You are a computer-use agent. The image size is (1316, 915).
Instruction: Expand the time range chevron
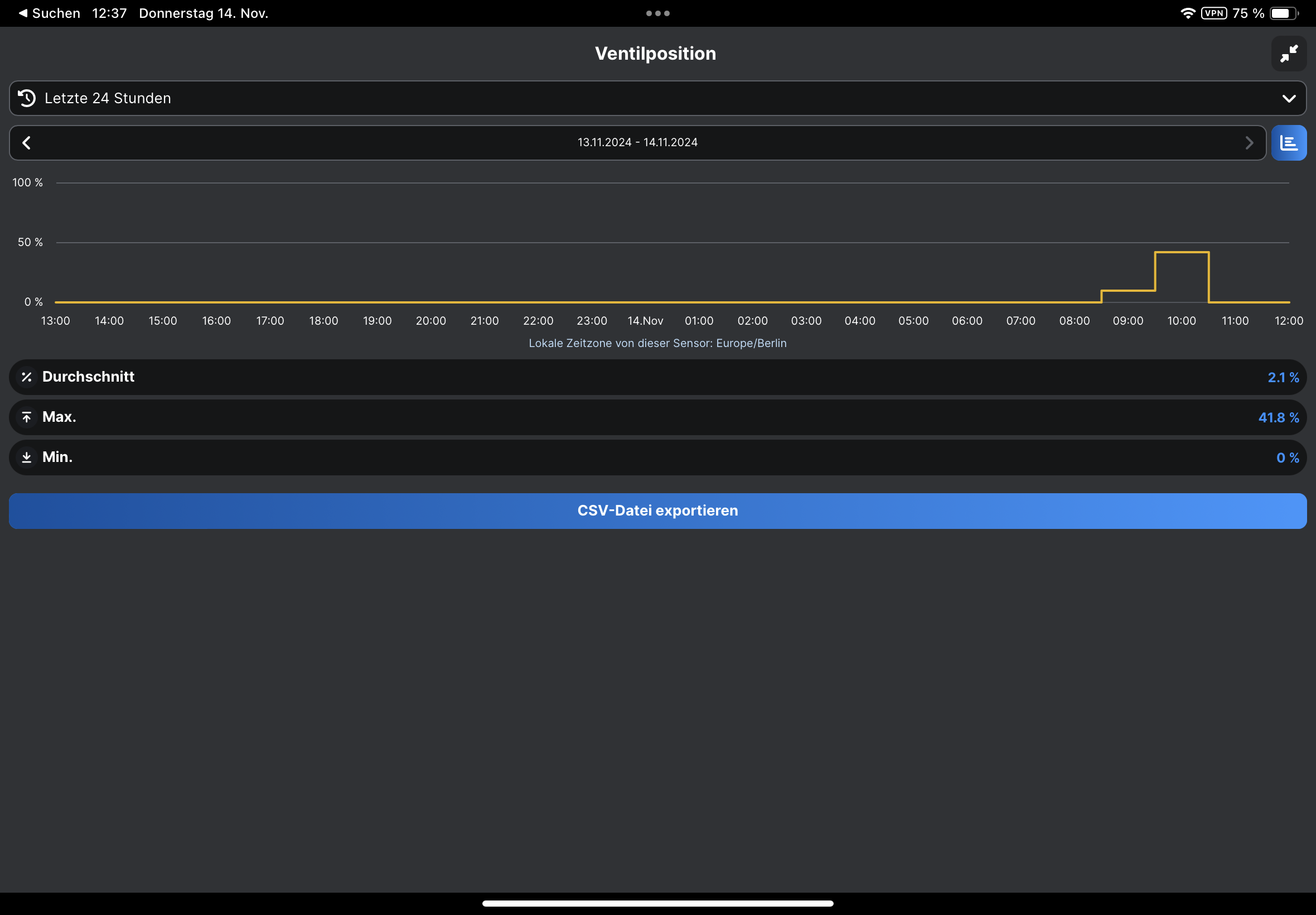pyautogui.click(x=1289, y=99)
